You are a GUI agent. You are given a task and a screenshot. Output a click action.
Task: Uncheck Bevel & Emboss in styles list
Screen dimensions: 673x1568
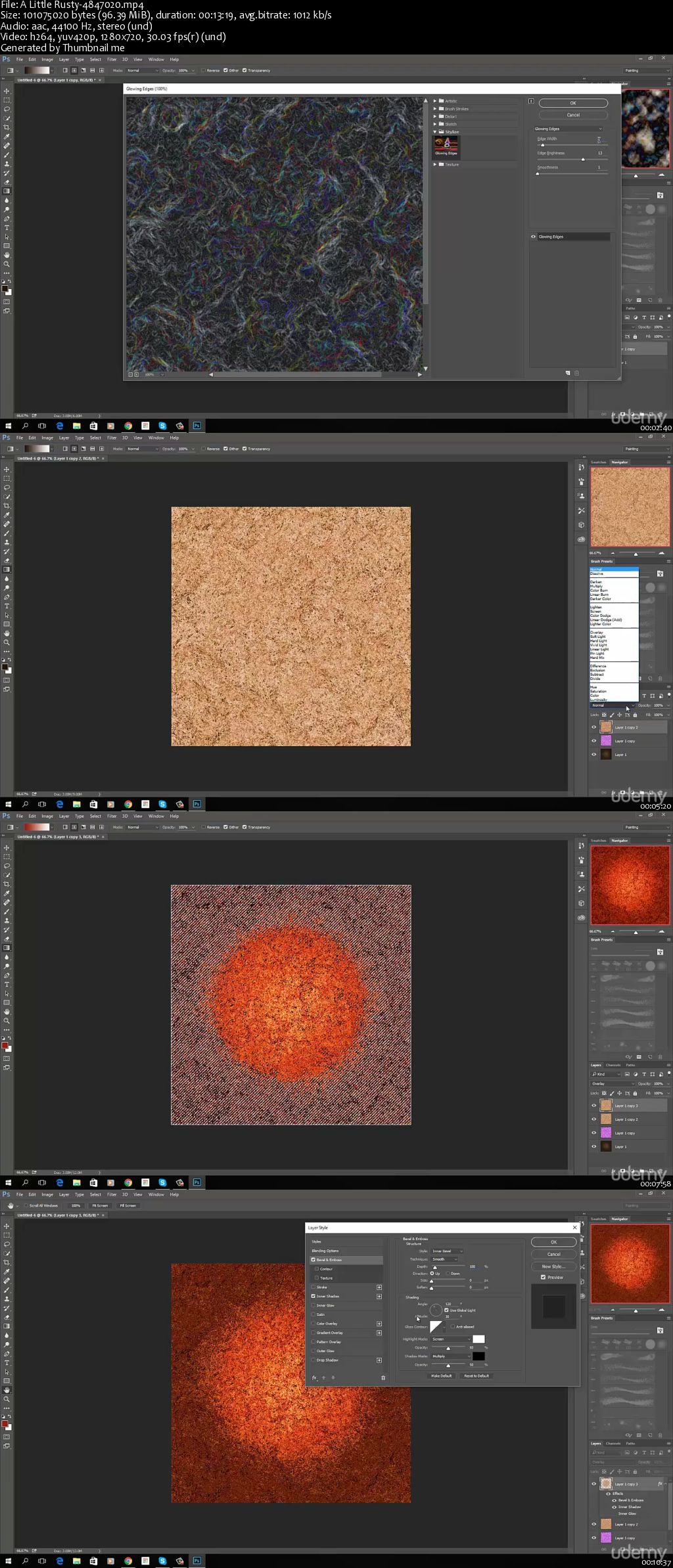coord(313,1260)
